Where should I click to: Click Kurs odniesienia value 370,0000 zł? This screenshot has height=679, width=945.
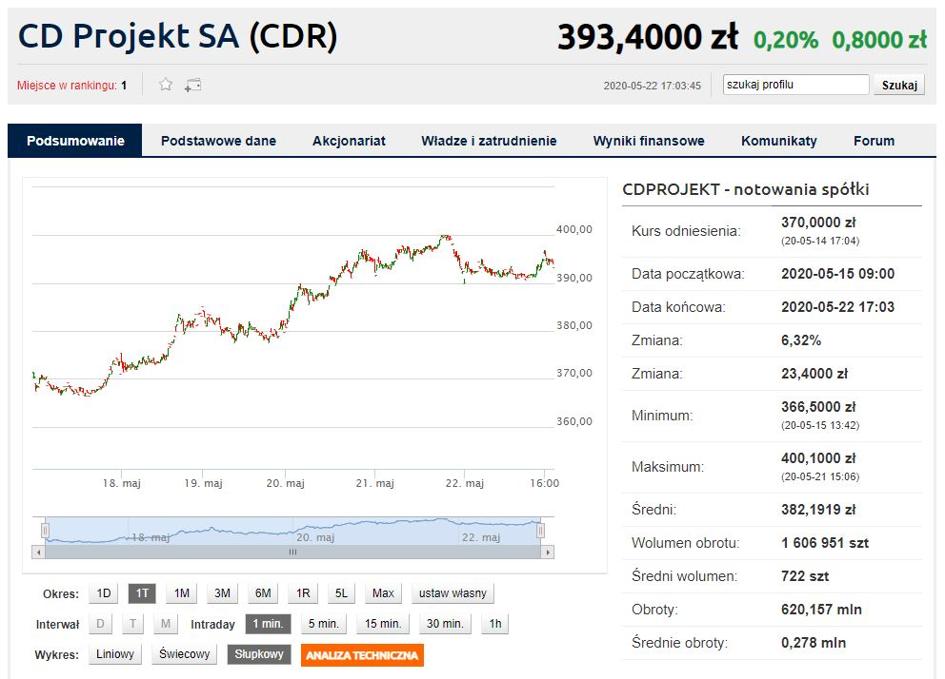click(818, 222)
